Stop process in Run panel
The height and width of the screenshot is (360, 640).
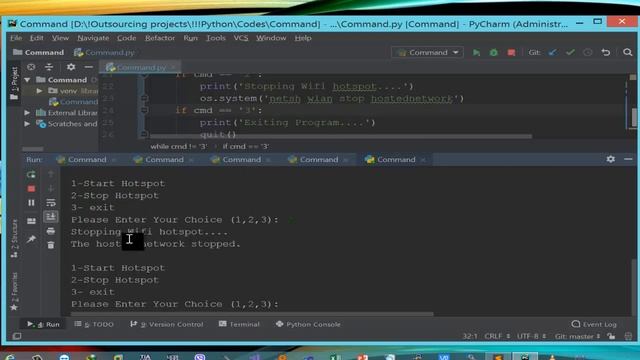[31, 189]
